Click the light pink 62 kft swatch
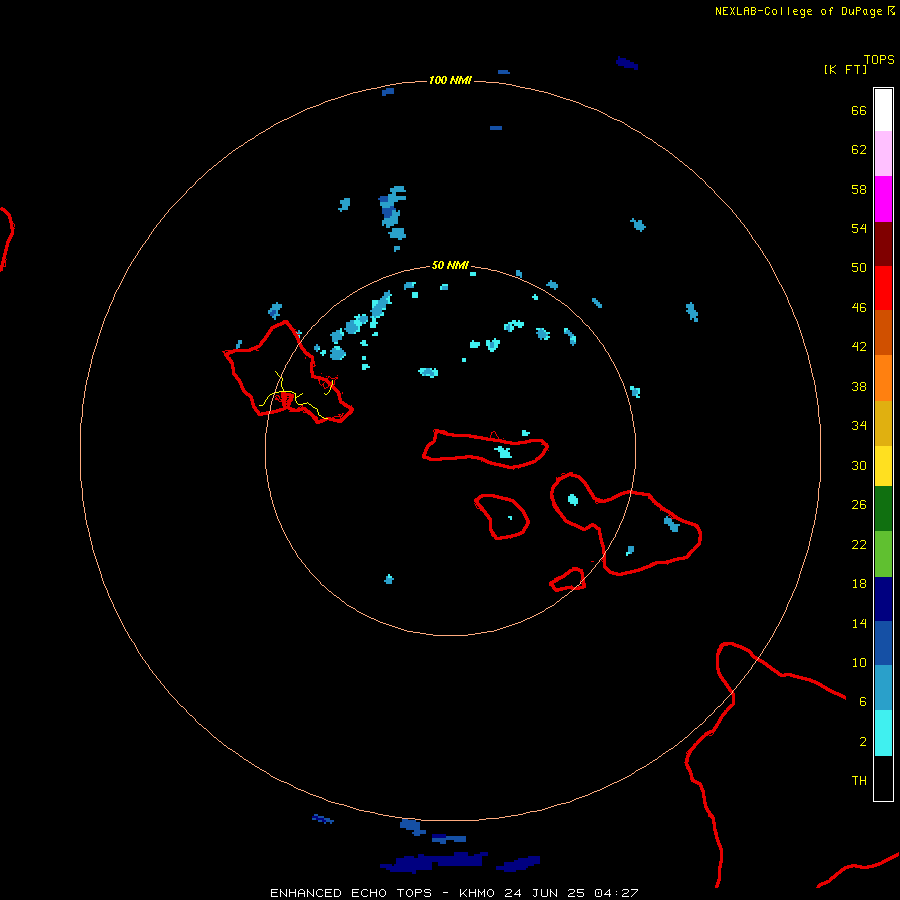 883,153
